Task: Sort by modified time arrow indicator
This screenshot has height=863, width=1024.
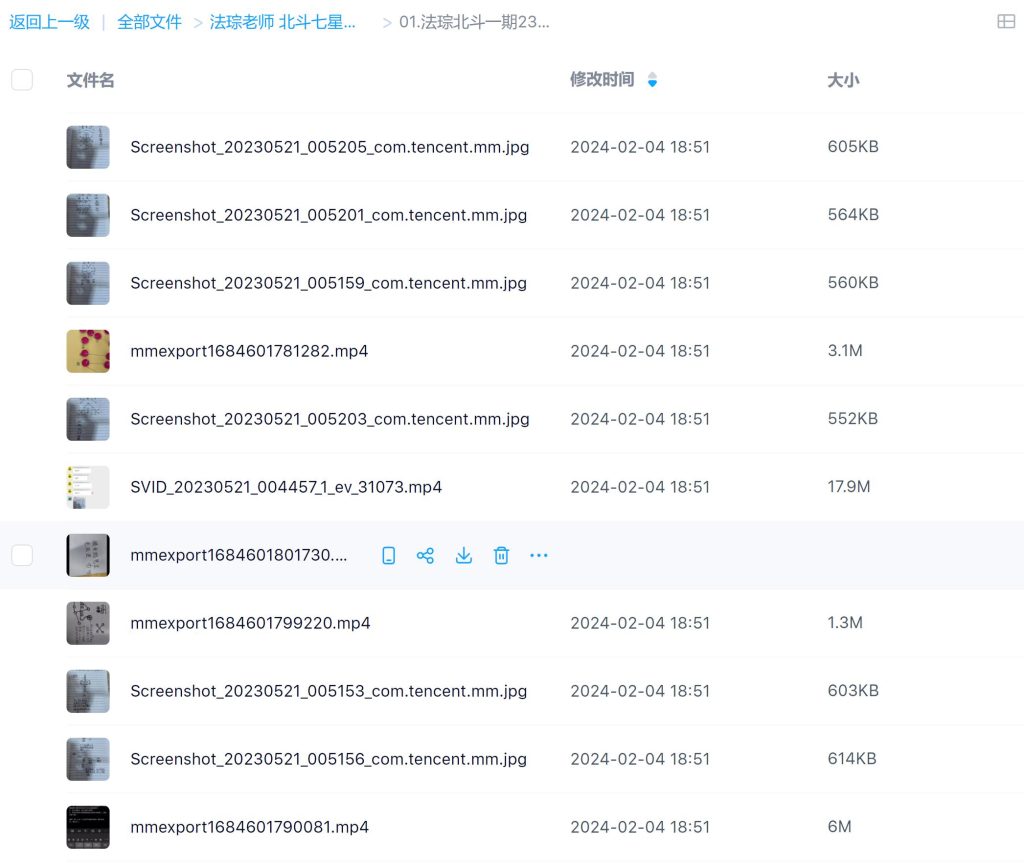Action: [653, 80]
